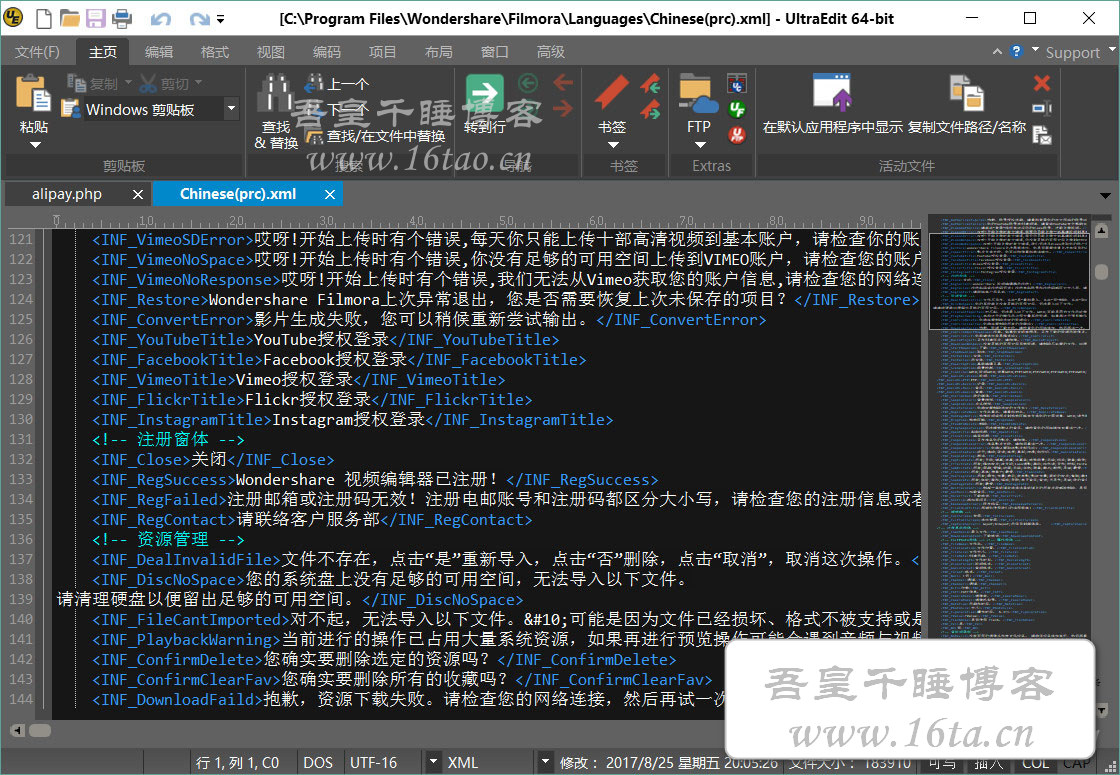This screenshot has width=1120, height=775.
Task: Open the Windows 剪贴板 clipboard dropdown
Action: tap(231, 109)
